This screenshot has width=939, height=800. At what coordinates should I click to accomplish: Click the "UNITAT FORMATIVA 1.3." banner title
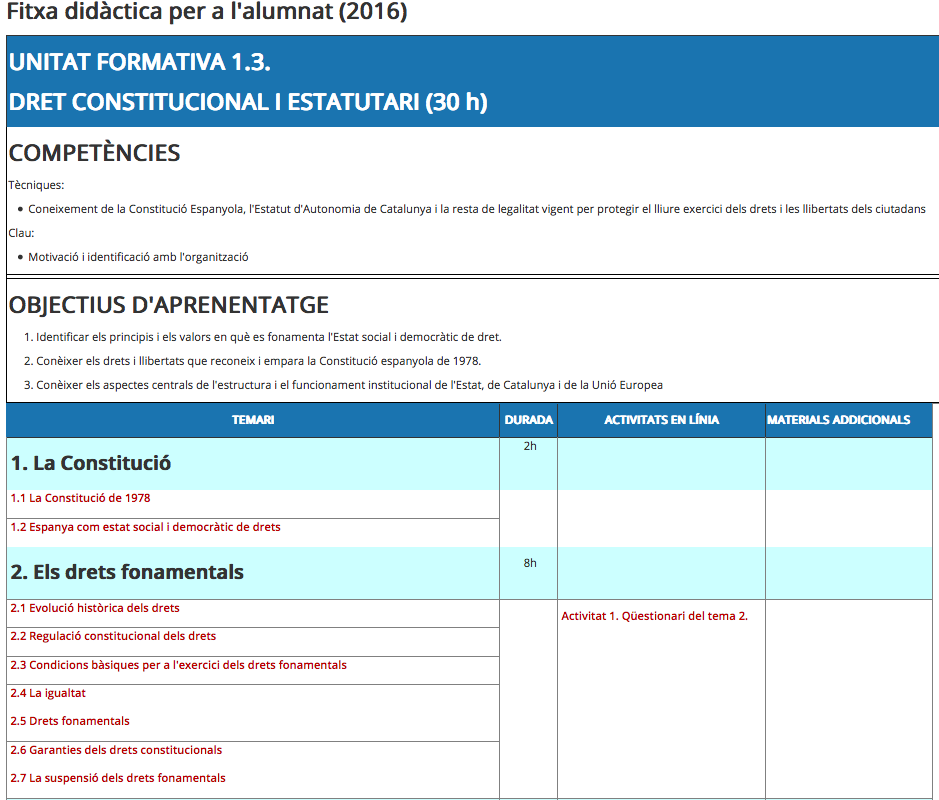pyautogui.click(x=140, y=62)
